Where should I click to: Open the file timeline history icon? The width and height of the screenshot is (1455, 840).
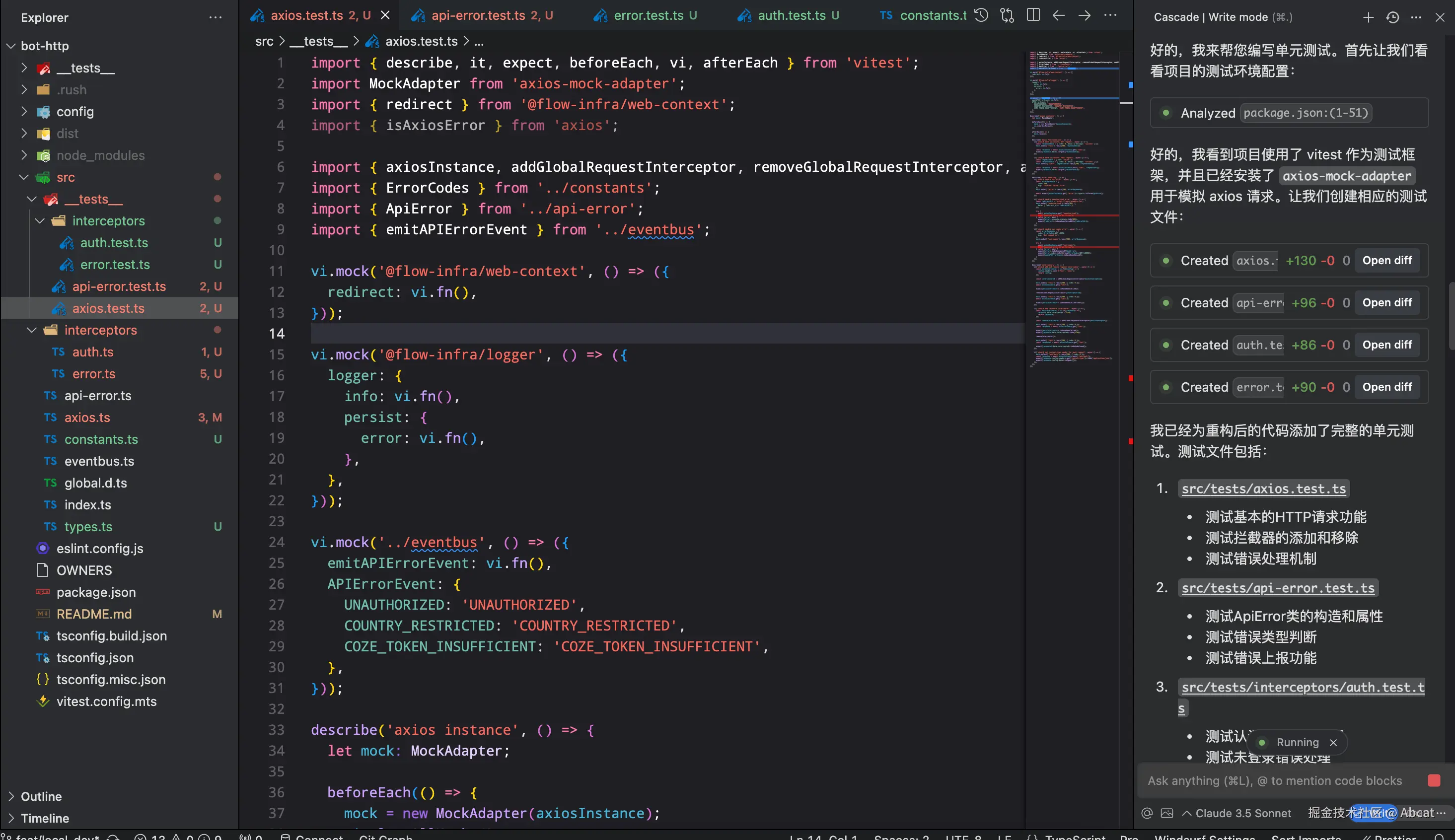tap(981, 15)
